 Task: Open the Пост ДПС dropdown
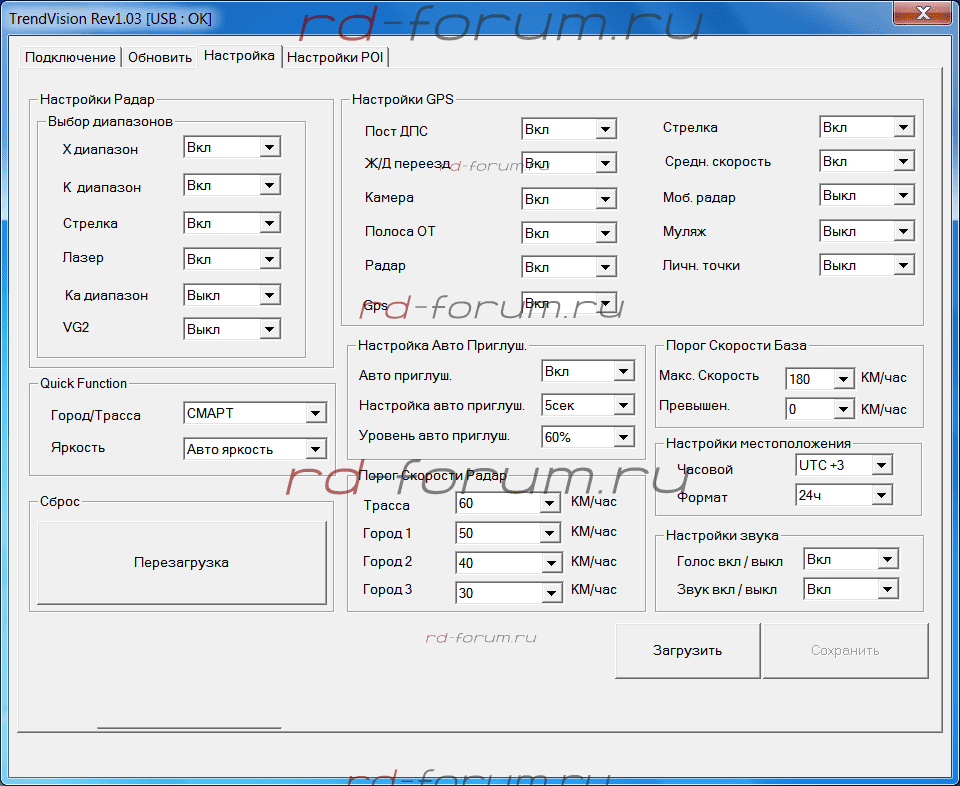pyautogui.click(x=569, y=129)
